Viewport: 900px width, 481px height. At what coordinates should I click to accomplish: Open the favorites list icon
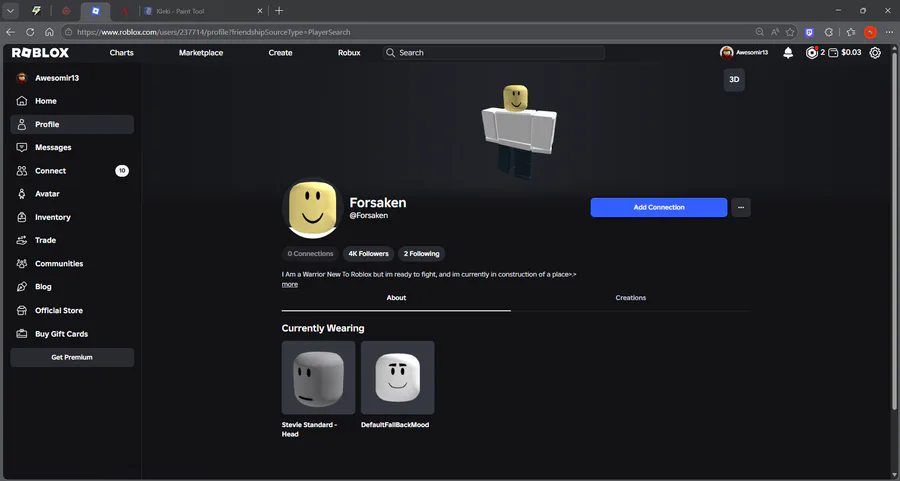(851, 32)
